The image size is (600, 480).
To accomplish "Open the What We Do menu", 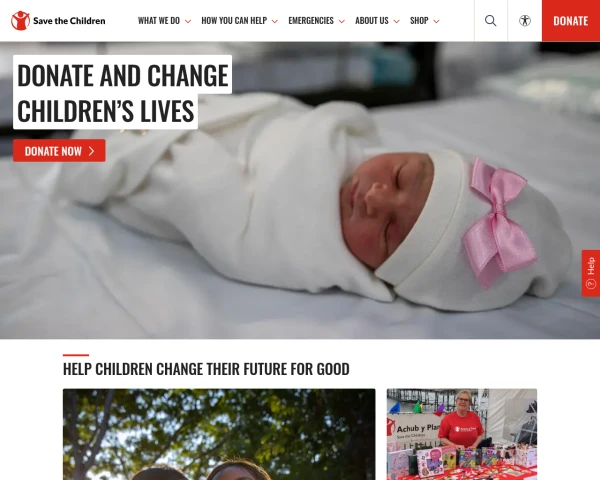I will [x=159, y=21].
